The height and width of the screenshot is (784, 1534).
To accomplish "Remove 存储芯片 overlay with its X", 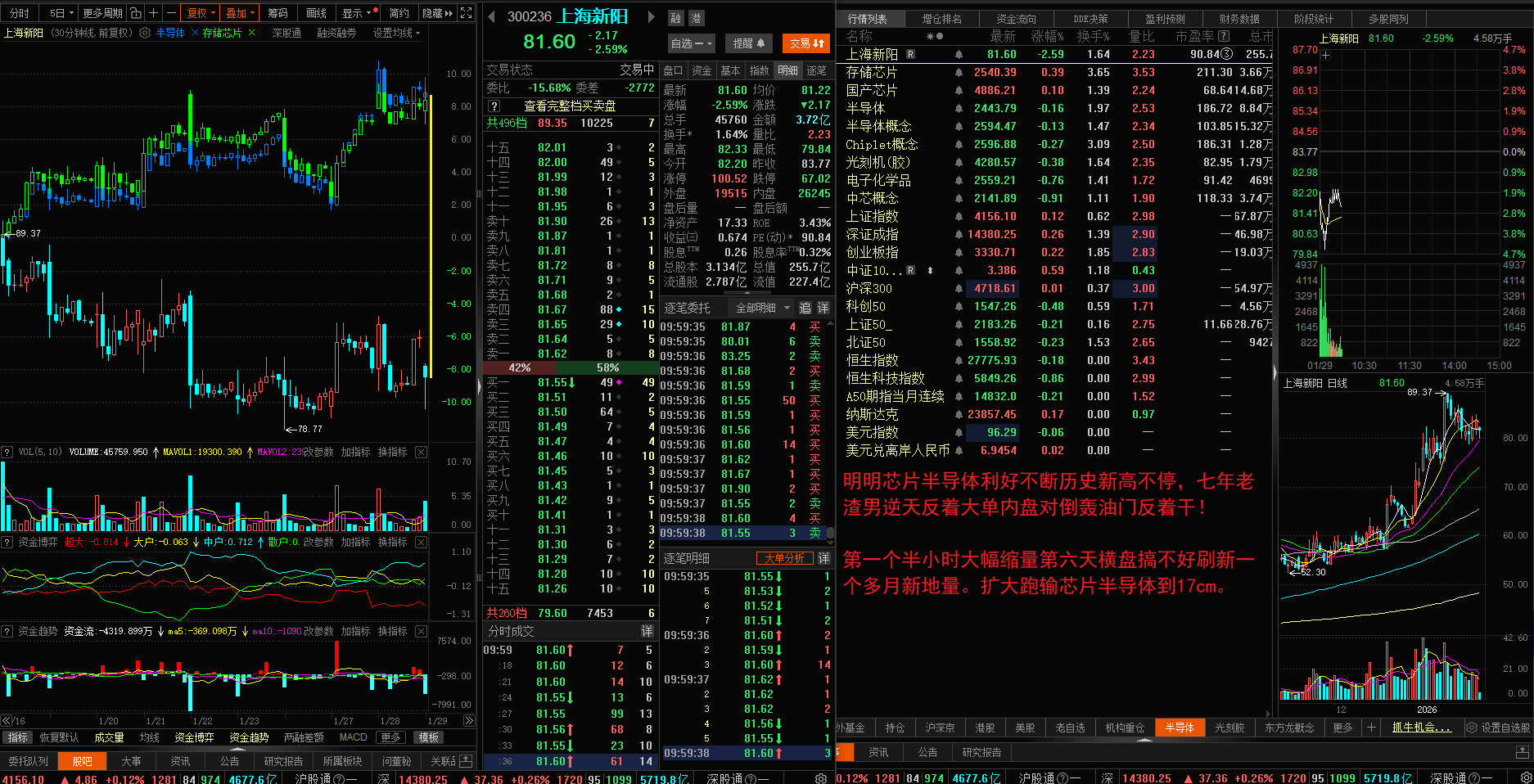I will pyautogui.click(x=251, y=33).
